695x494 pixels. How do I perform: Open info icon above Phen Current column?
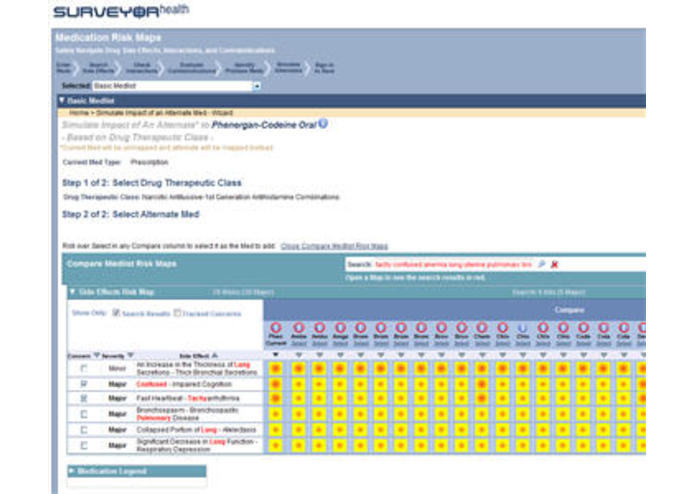276,328
